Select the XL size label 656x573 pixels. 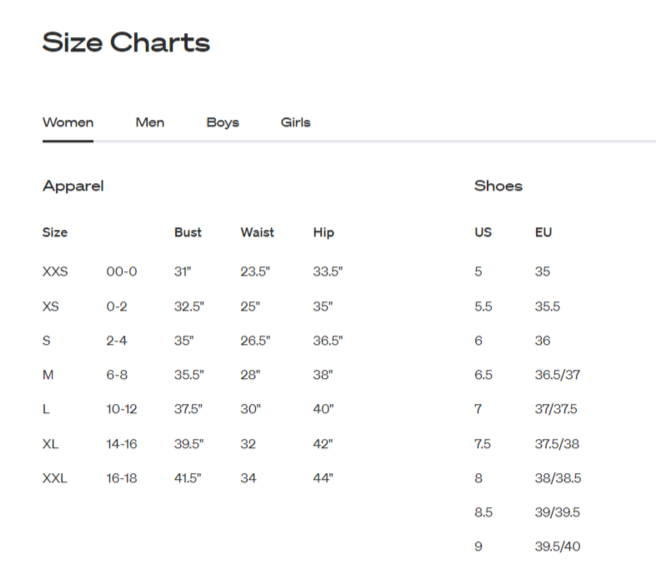click(x=50, y=444)
